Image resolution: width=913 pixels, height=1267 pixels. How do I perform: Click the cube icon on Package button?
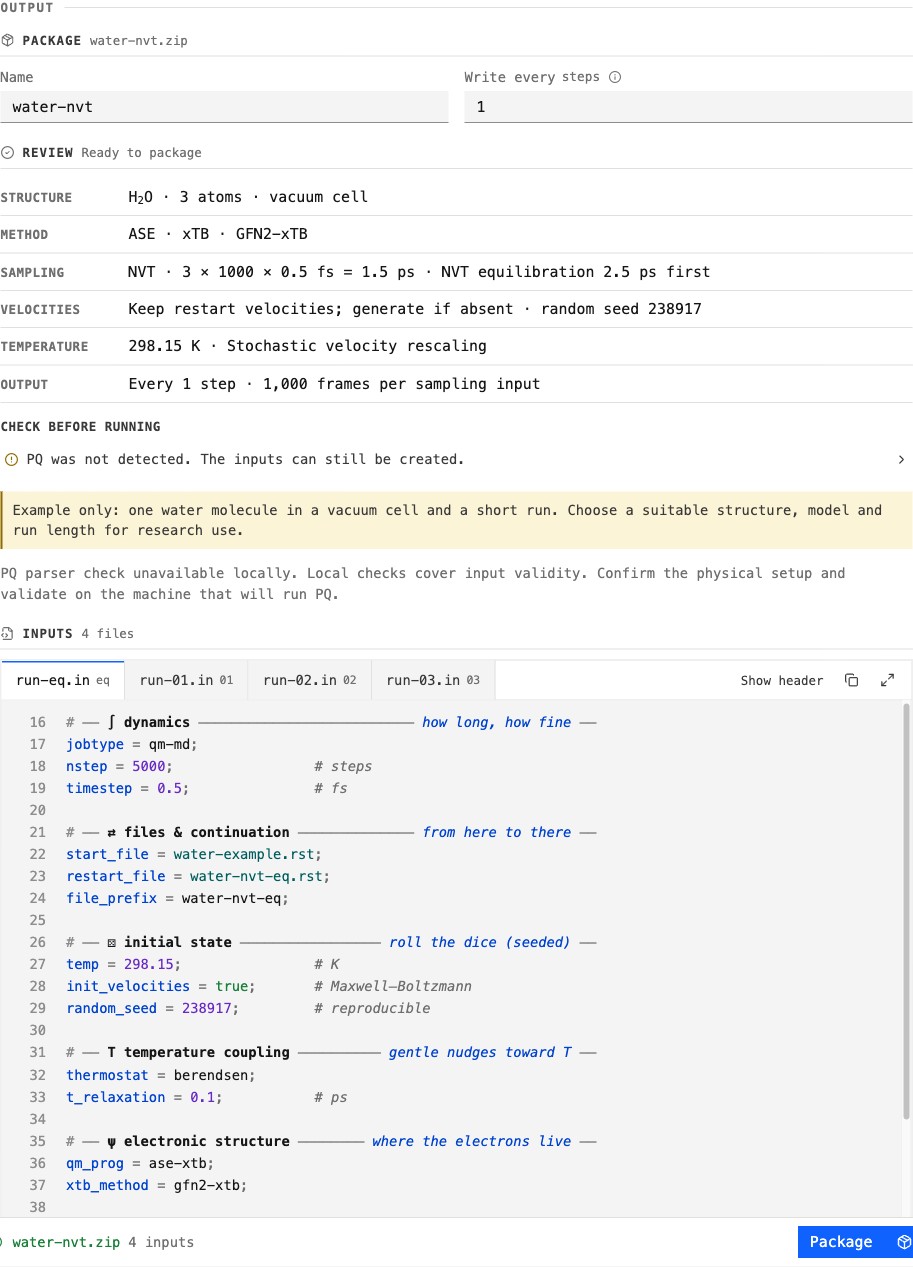coord(904,1242)
